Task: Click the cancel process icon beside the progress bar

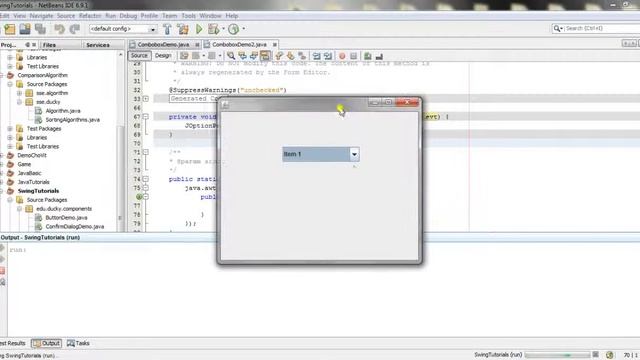Action: click(596, 355)
